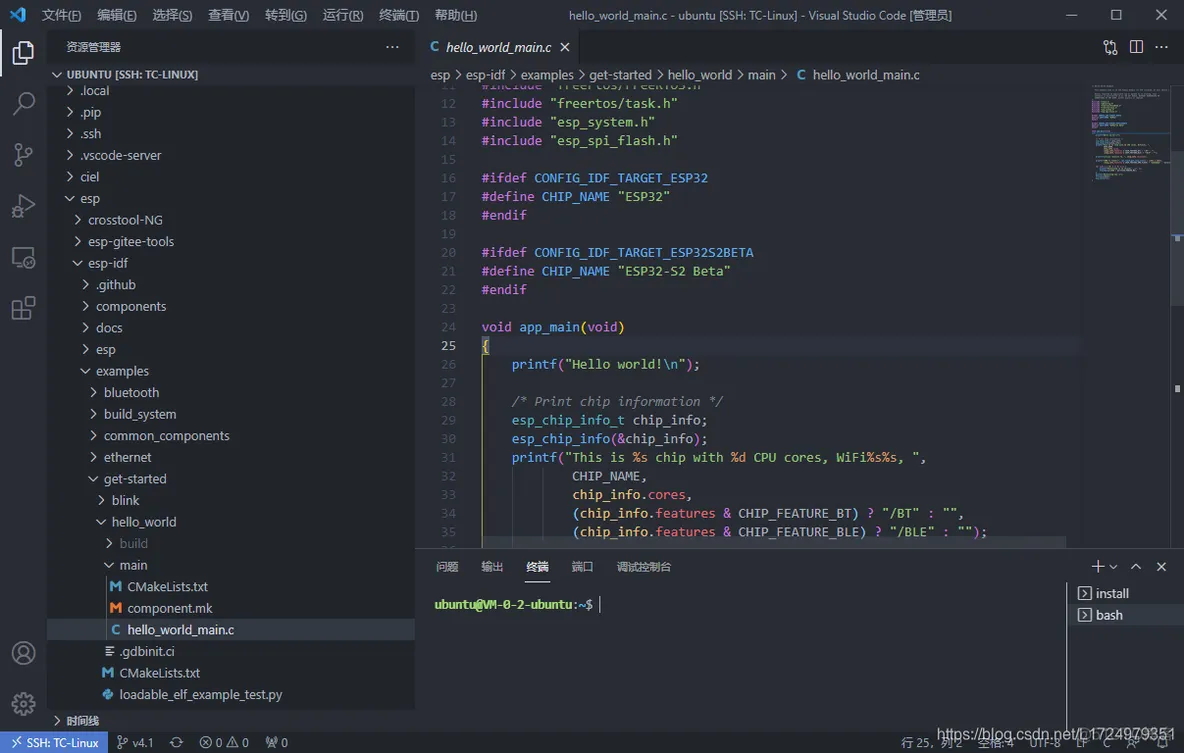Click the SSH: TC-Linux remote indicator

click(x=54, y=743)
